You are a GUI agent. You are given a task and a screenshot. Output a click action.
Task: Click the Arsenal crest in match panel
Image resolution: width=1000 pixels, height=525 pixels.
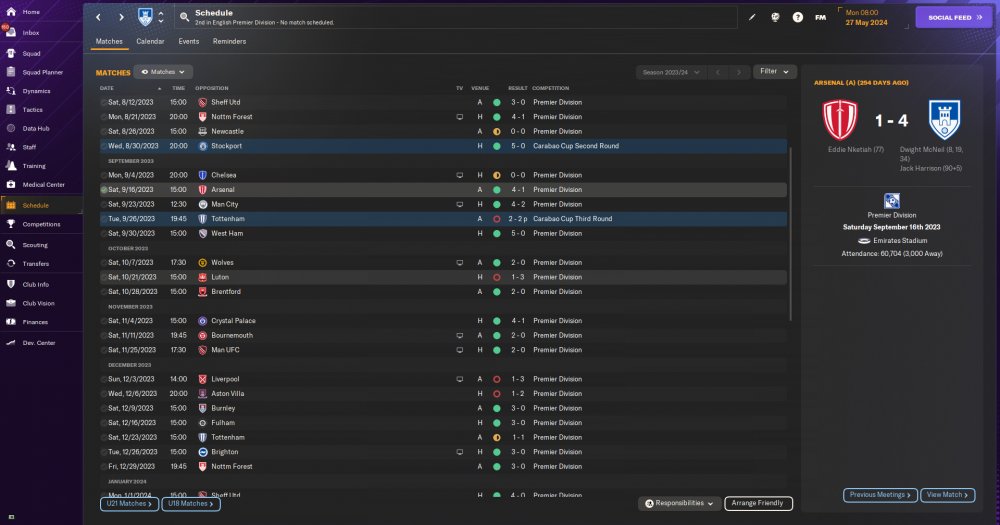(841, 120)
